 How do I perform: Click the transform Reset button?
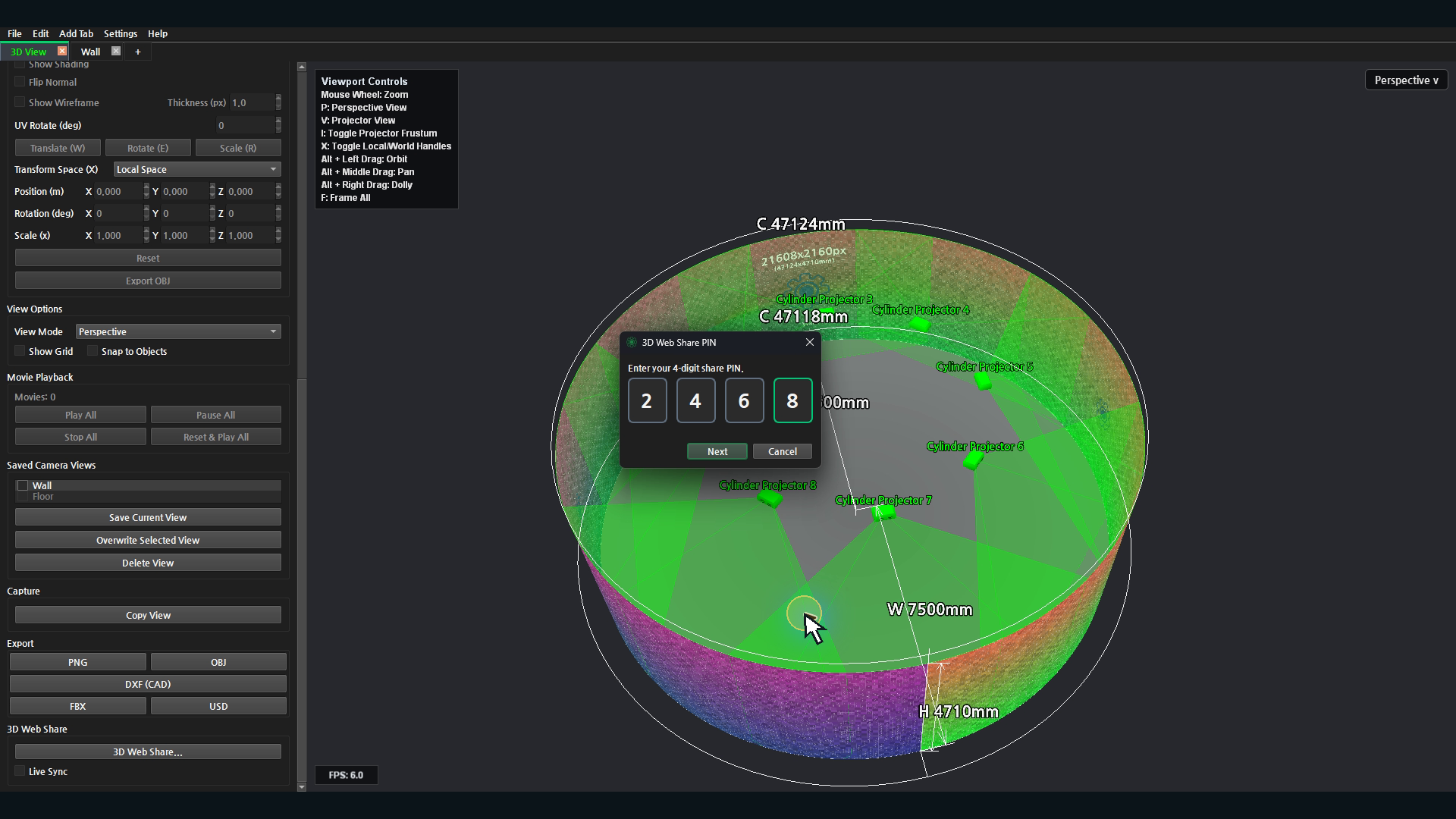click(148, 258)
